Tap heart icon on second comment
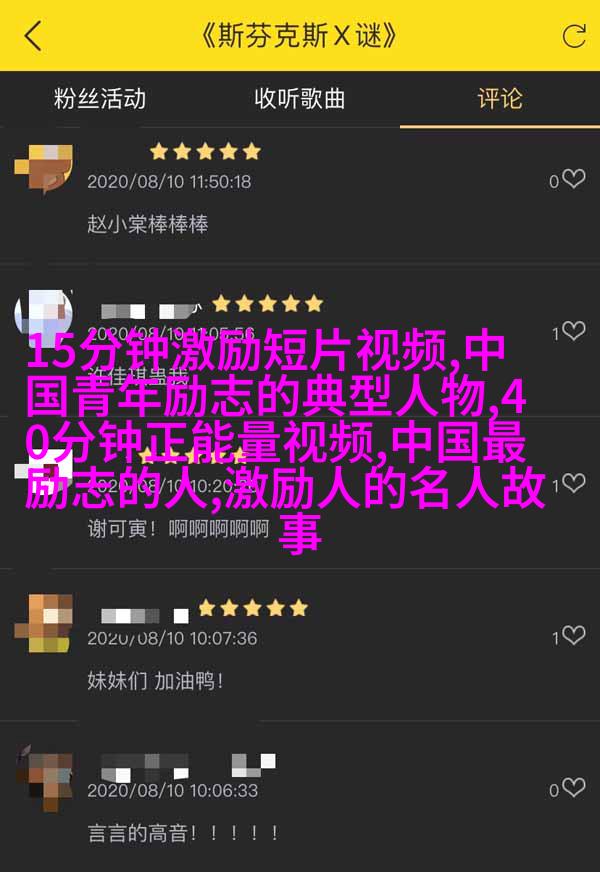This screenshot has width=600, height=872. pos(573,331)
